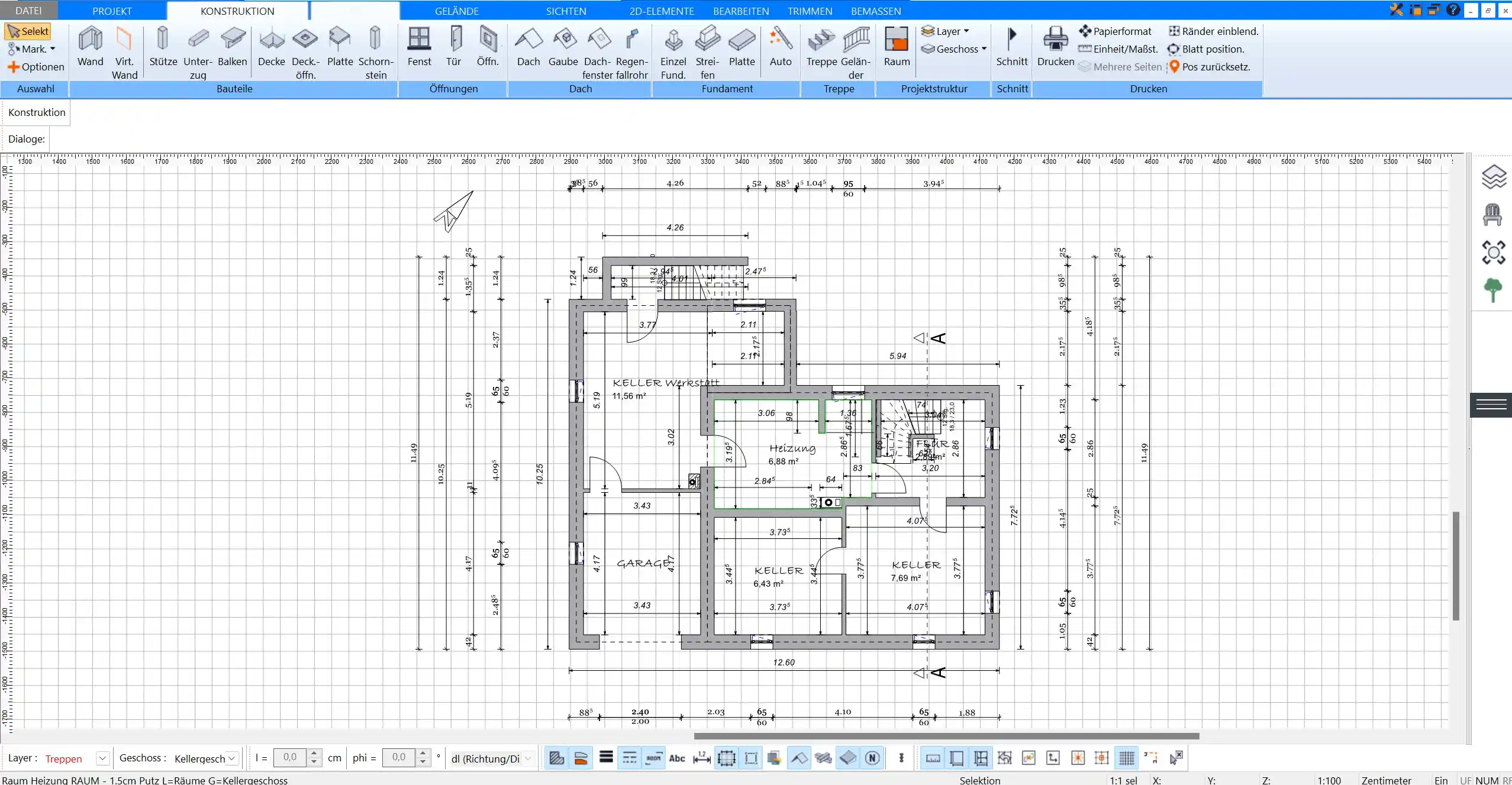1512x785 pixels.
Task: Pick the Dachfenster tool
Action: coord(597,53)
